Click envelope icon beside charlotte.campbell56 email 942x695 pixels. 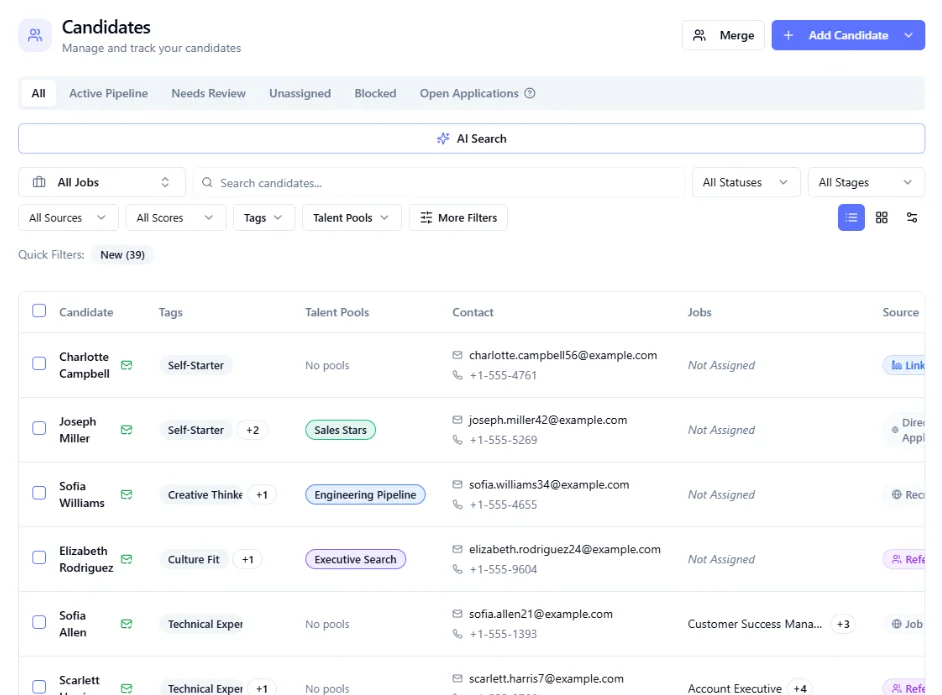[x=457, y=355]
